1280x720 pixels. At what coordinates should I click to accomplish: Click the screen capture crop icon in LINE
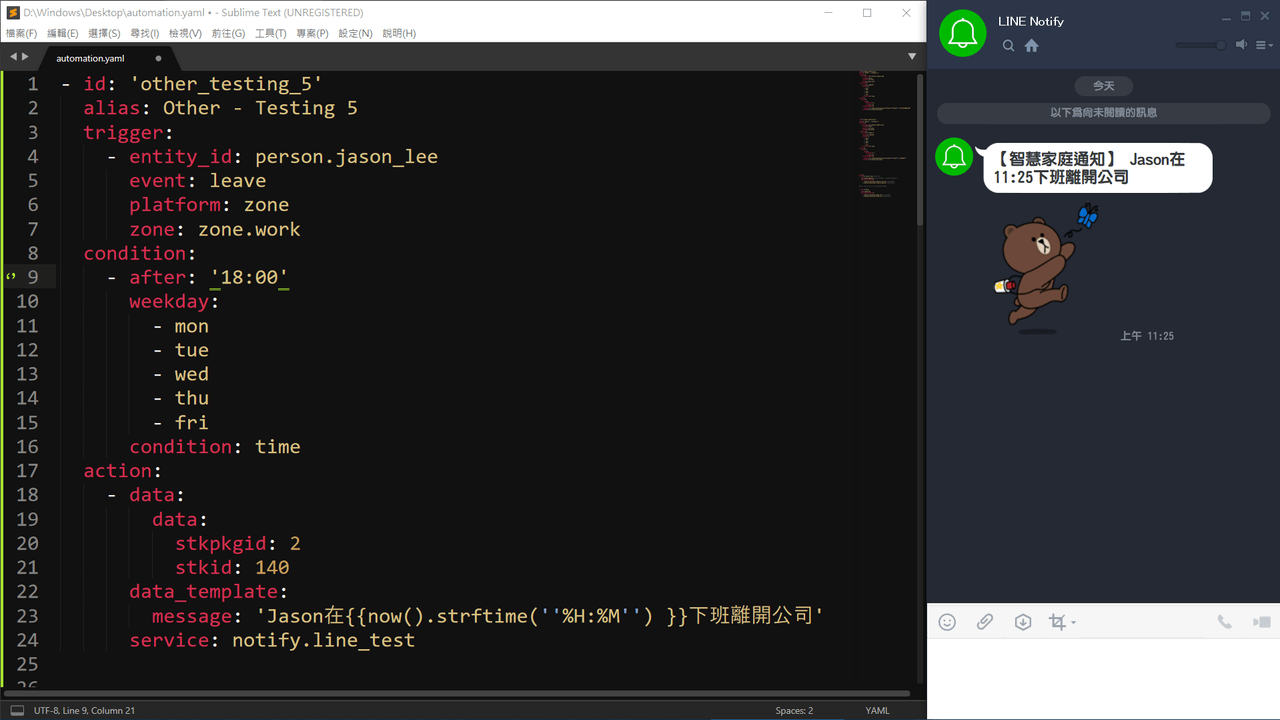tap(1057, 622)
